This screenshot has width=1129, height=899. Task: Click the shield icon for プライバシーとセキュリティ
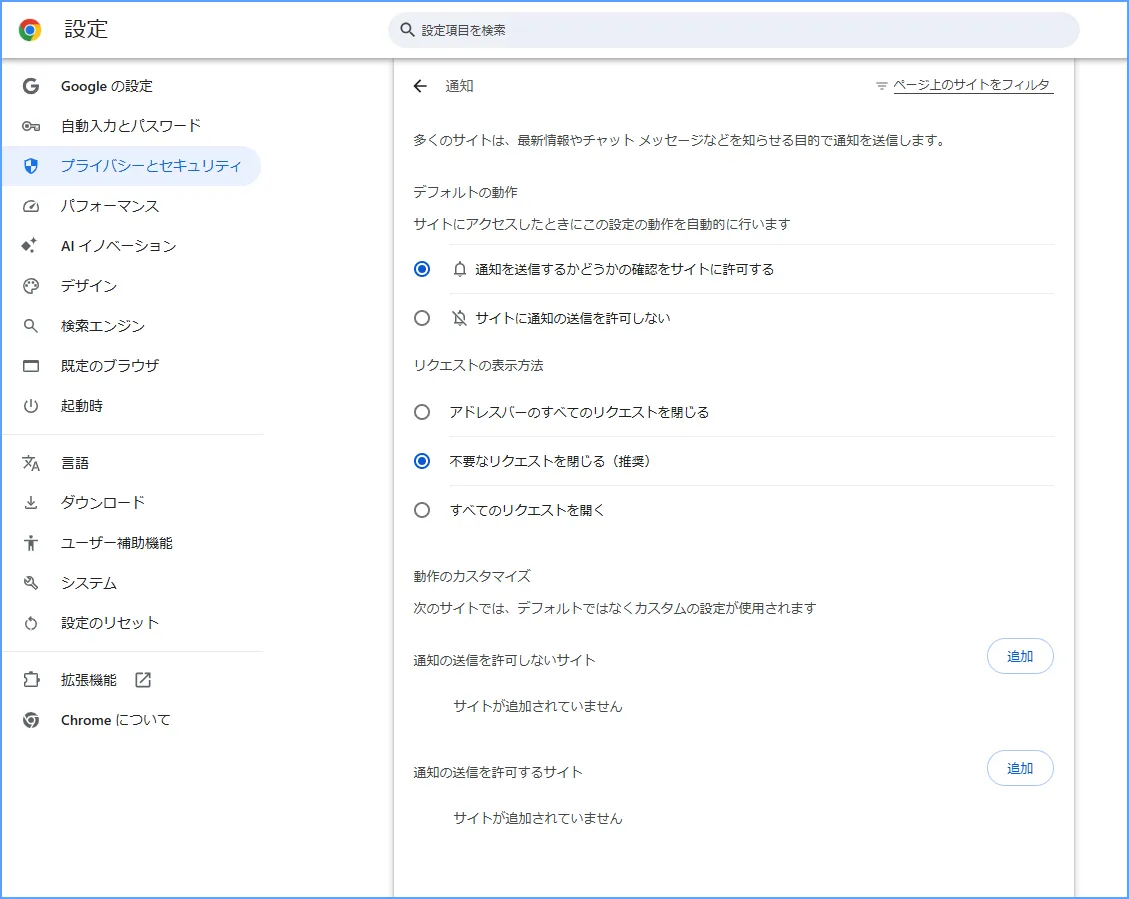[31, 166]
